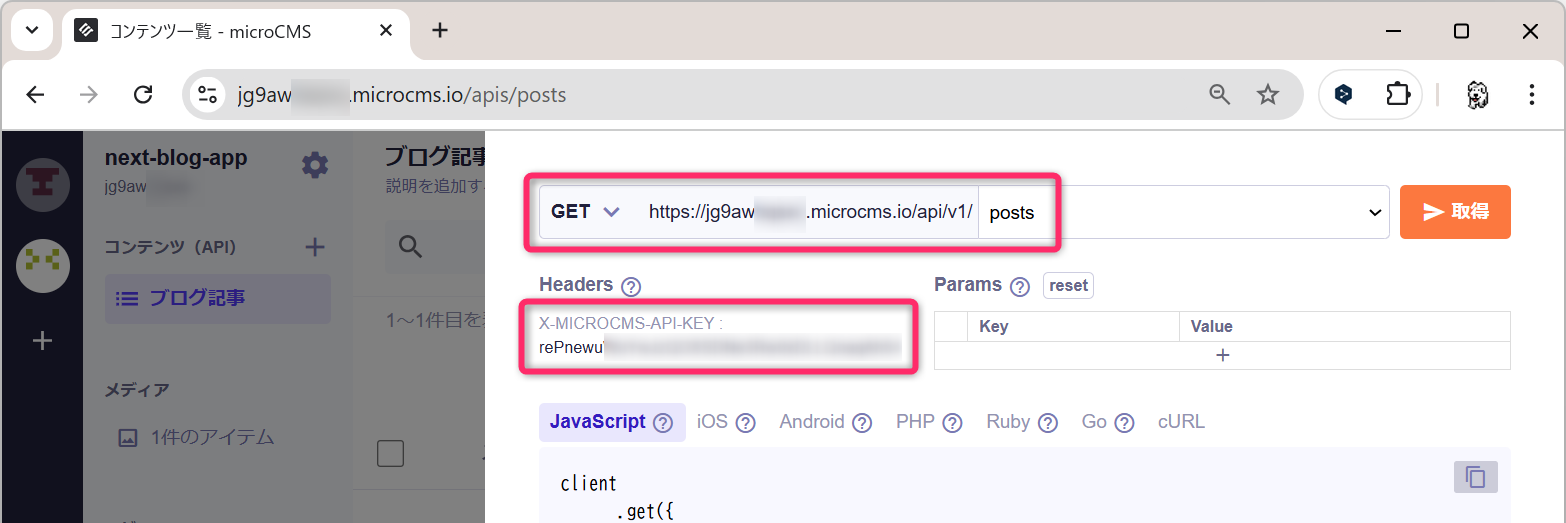Reset the Params with reset button

tap(1068, 286)
